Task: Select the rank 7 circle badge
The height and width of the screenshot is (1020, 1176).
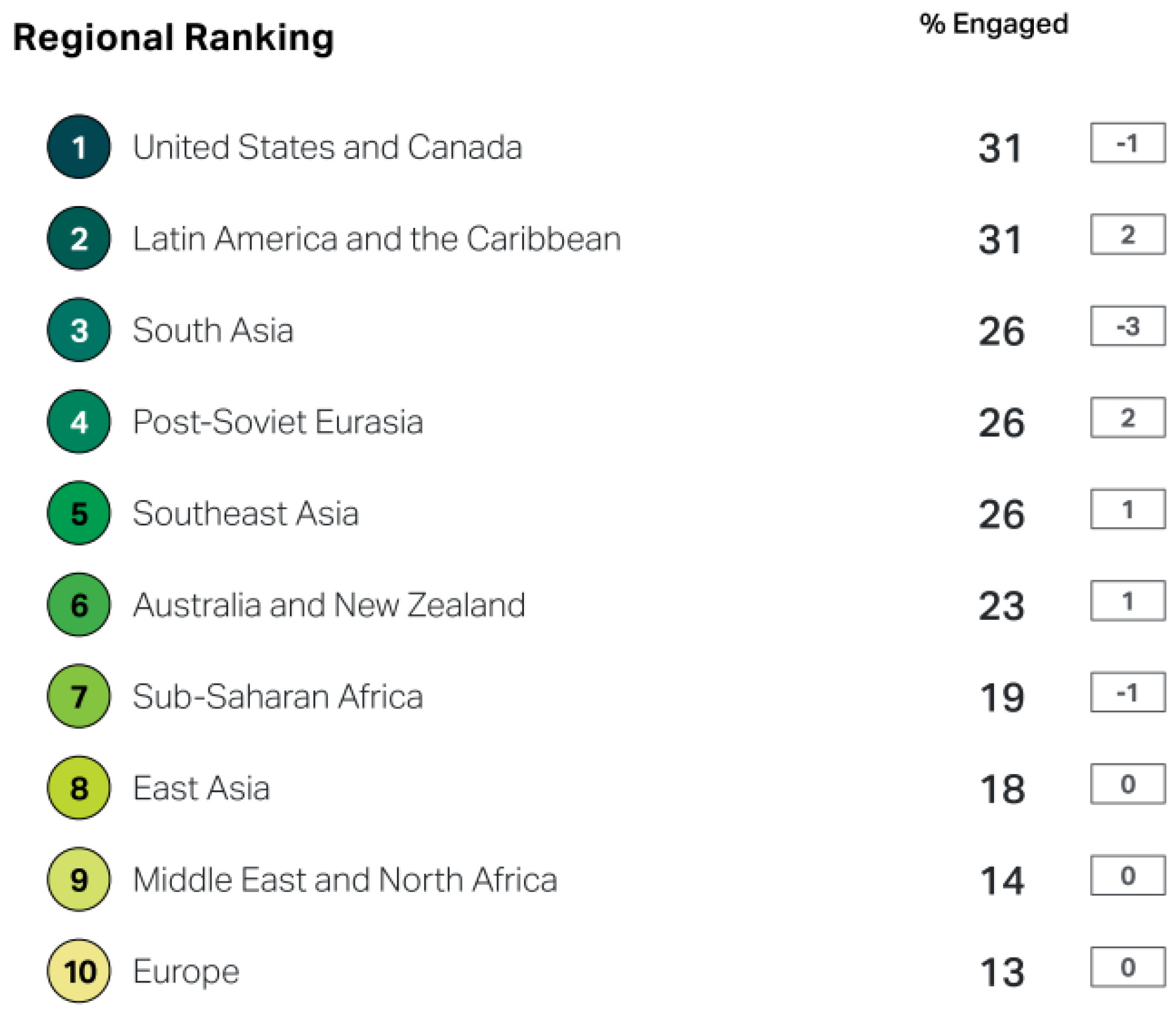Action: click(79, 696)
